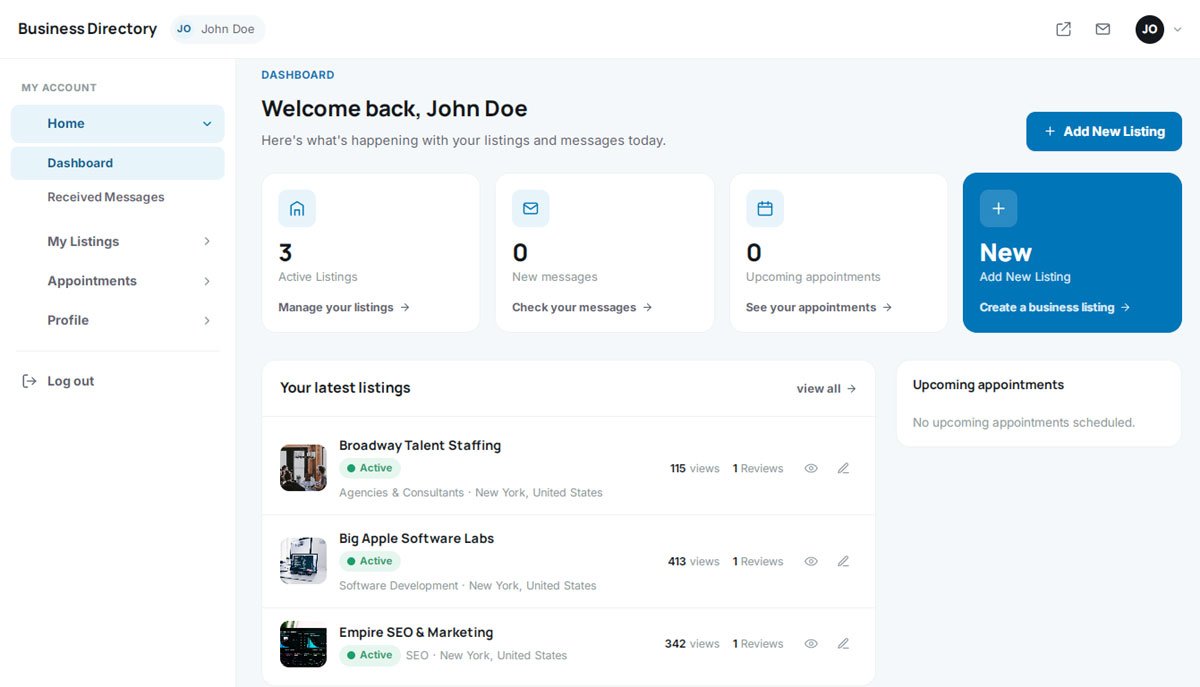Click the Log out icon
The width and height of the screenshot is (1200, 687).
(29, 381)
